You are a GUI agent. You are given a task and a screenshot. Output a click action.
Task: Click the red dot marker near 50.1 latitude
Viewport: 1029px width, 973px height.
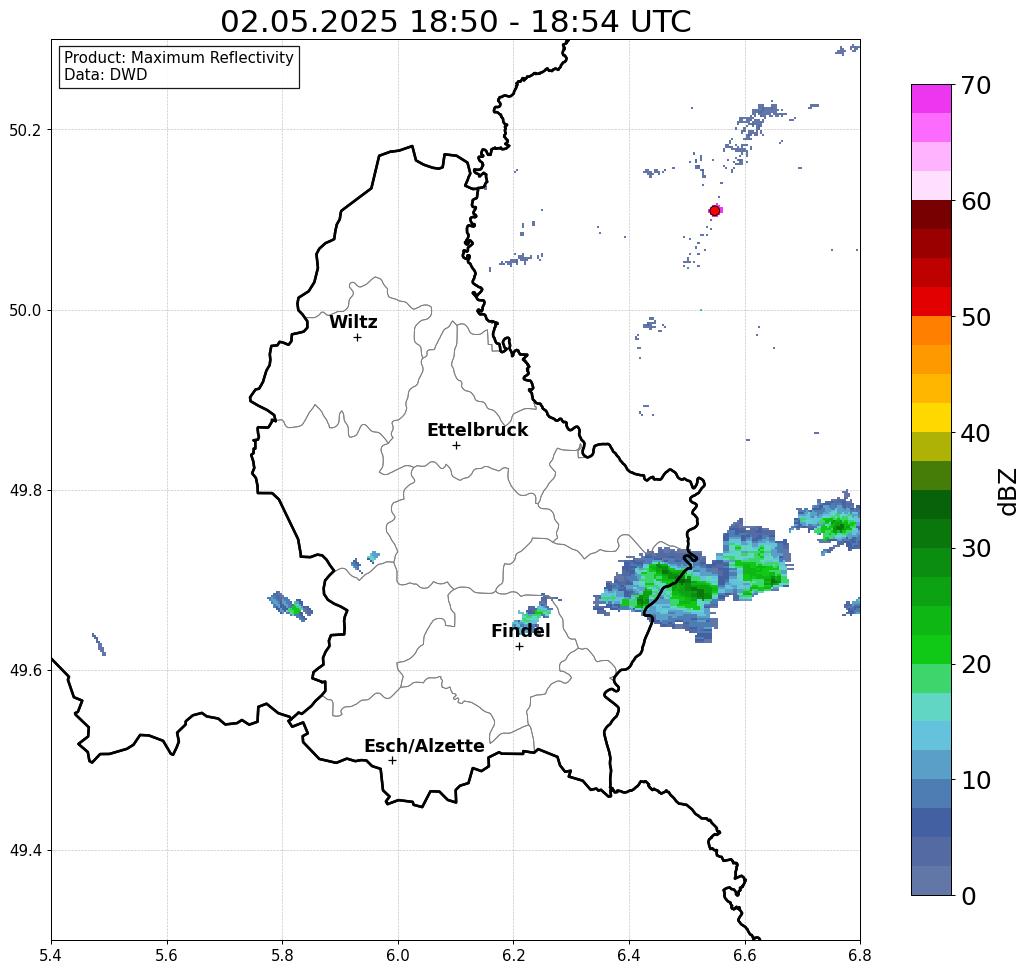tap(715, 211)
